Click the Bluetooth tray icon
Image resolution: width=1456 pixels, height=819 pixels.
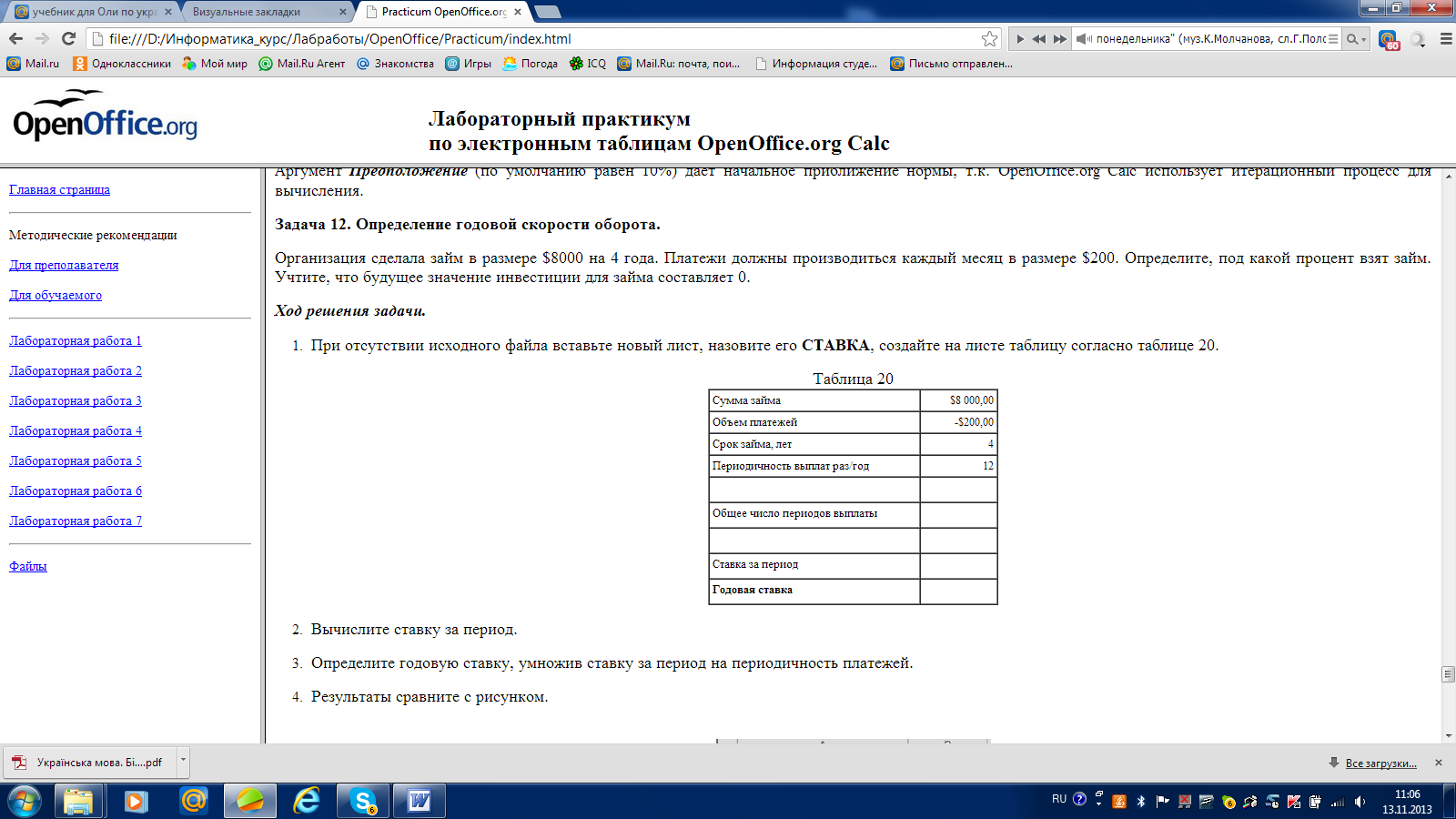point(1140,802)
